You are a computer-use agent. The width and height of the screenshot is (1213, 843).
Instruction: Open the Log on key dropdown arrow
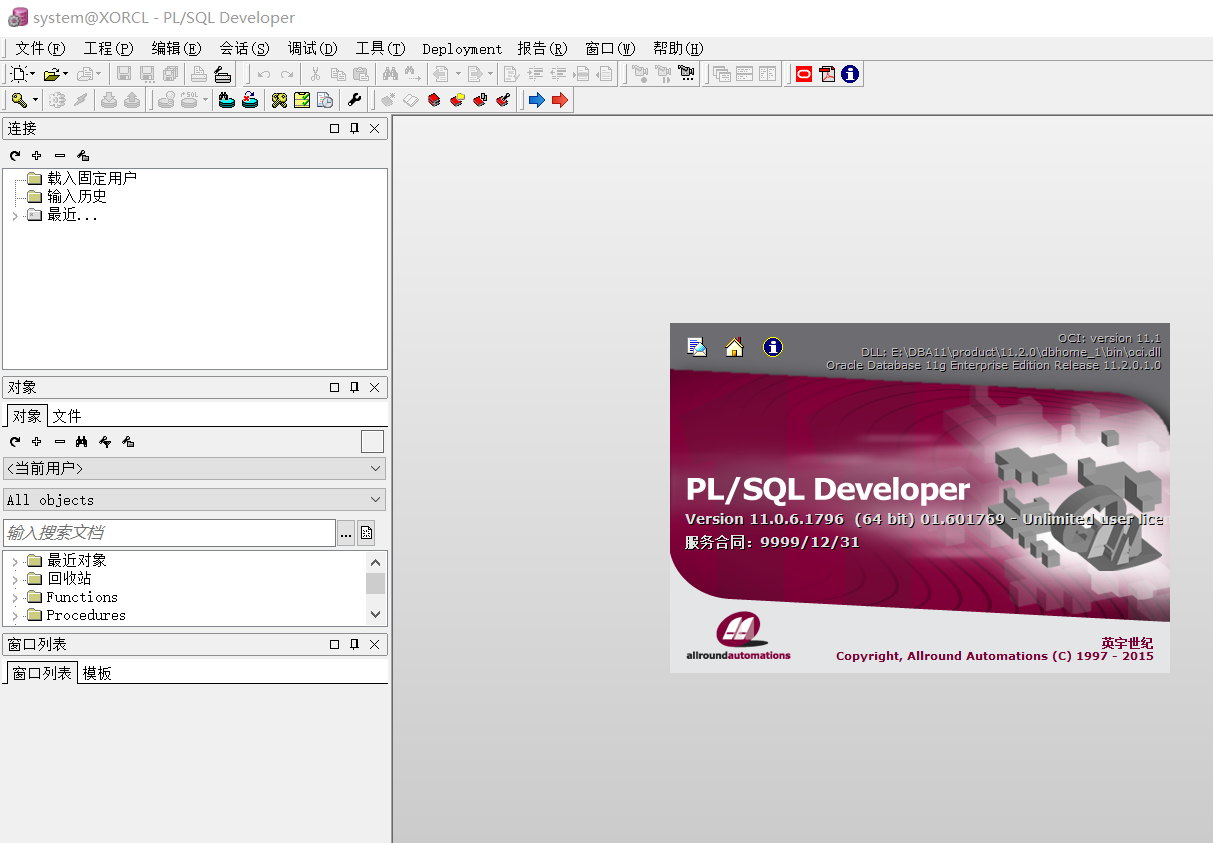35,100
